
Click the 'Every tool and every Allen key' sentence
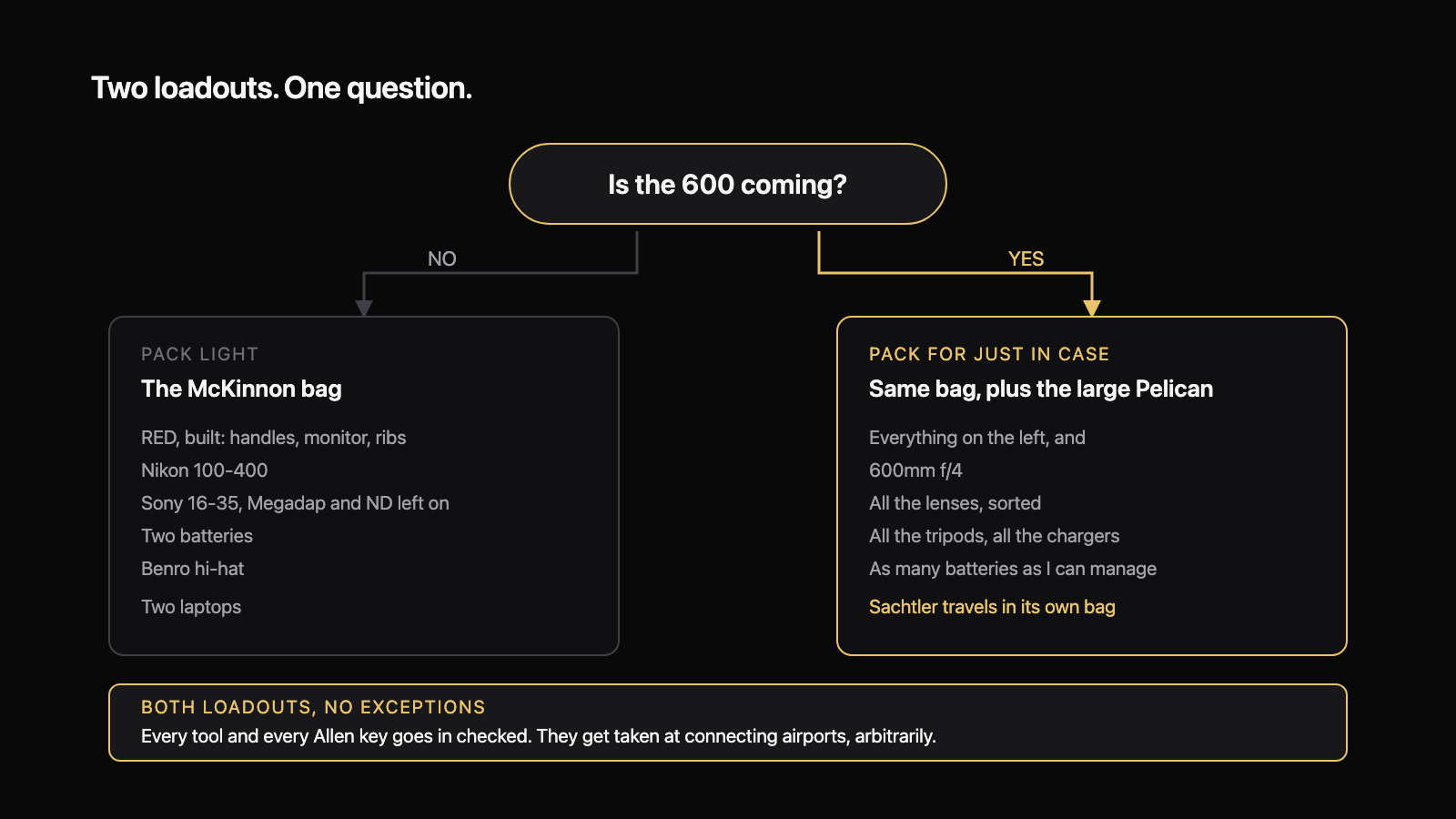click(538, 736)
